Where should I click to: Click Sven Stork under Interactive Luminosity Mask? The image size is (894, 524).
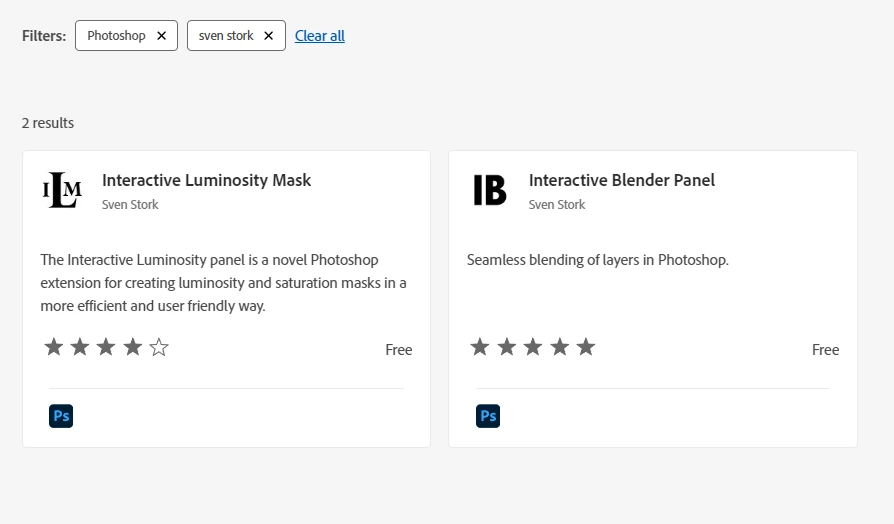point(130,205)
